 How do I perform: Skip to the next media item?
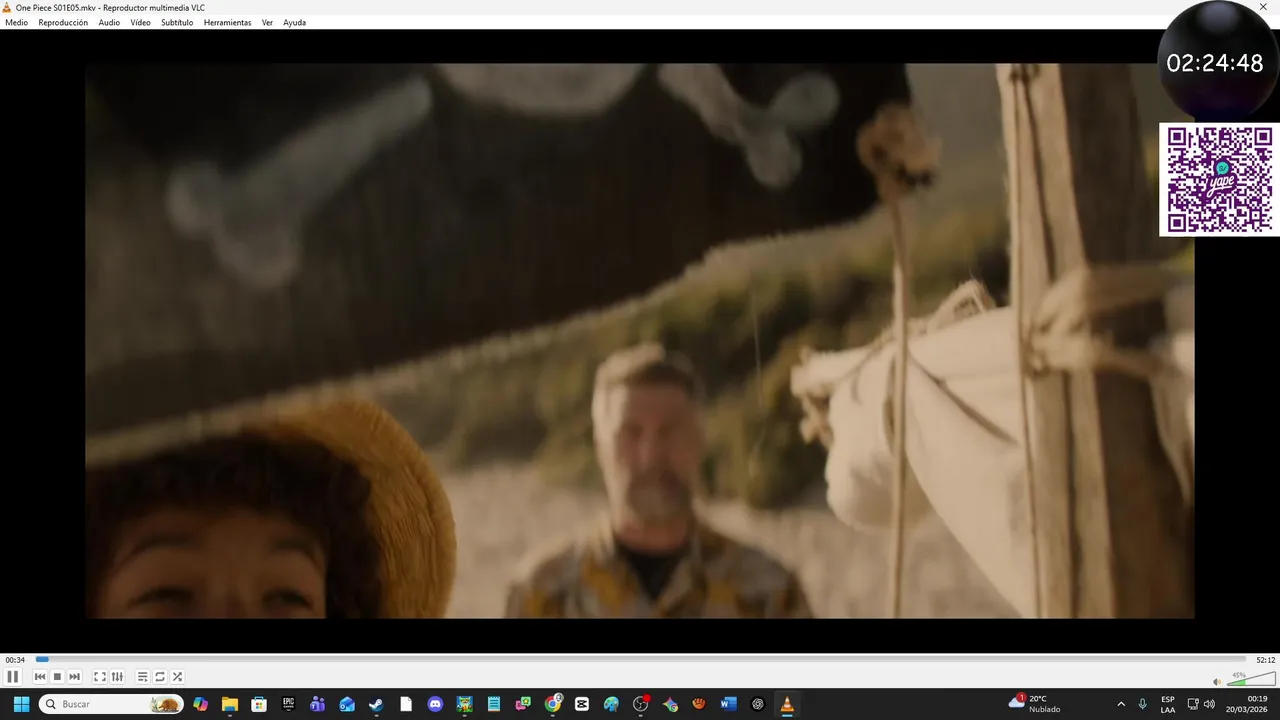tap(74, 677)
